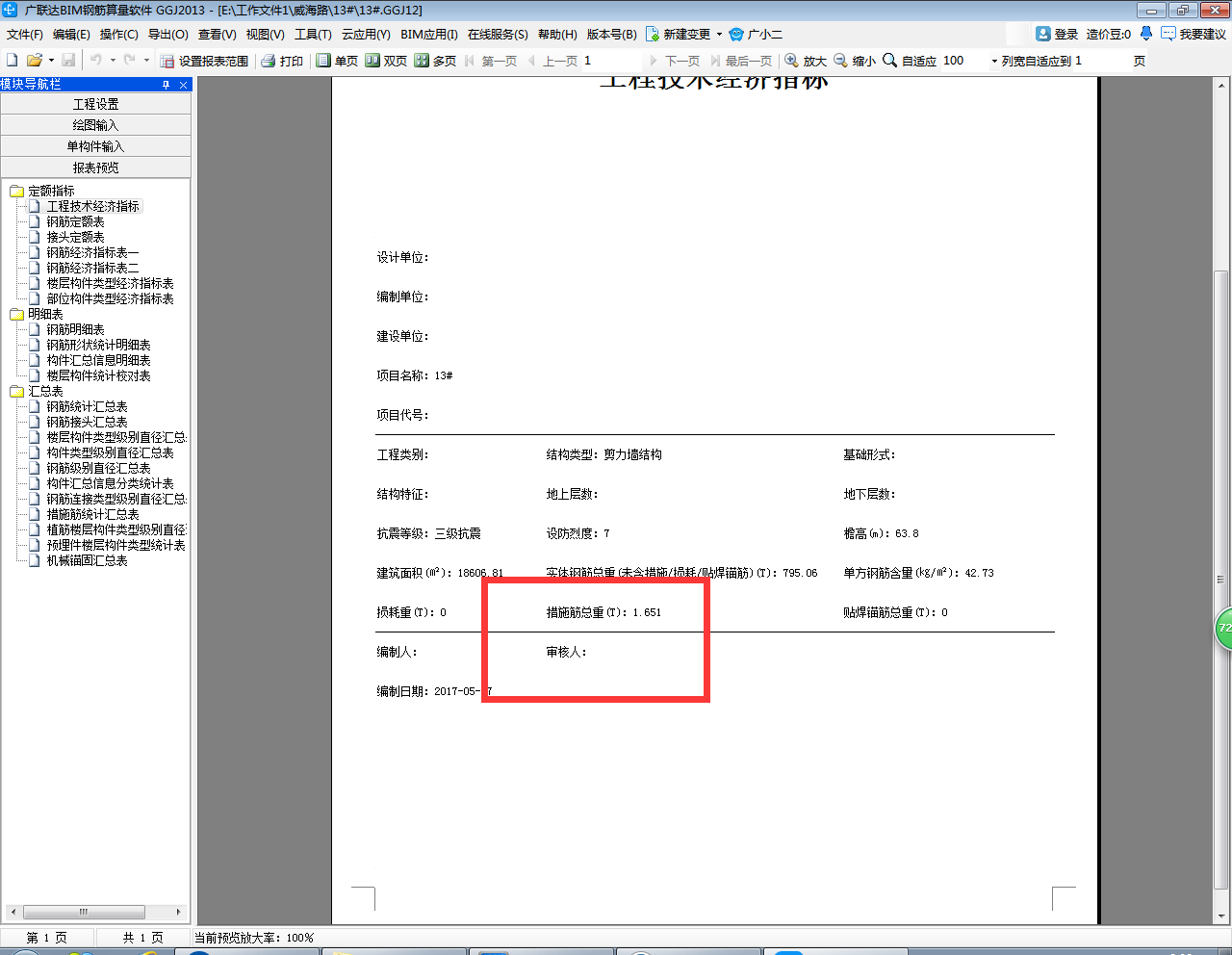The image size is (1232, 955).
Task: Click scroll-down arrow of preview scrollbar
Action: tap(1222, 916)
